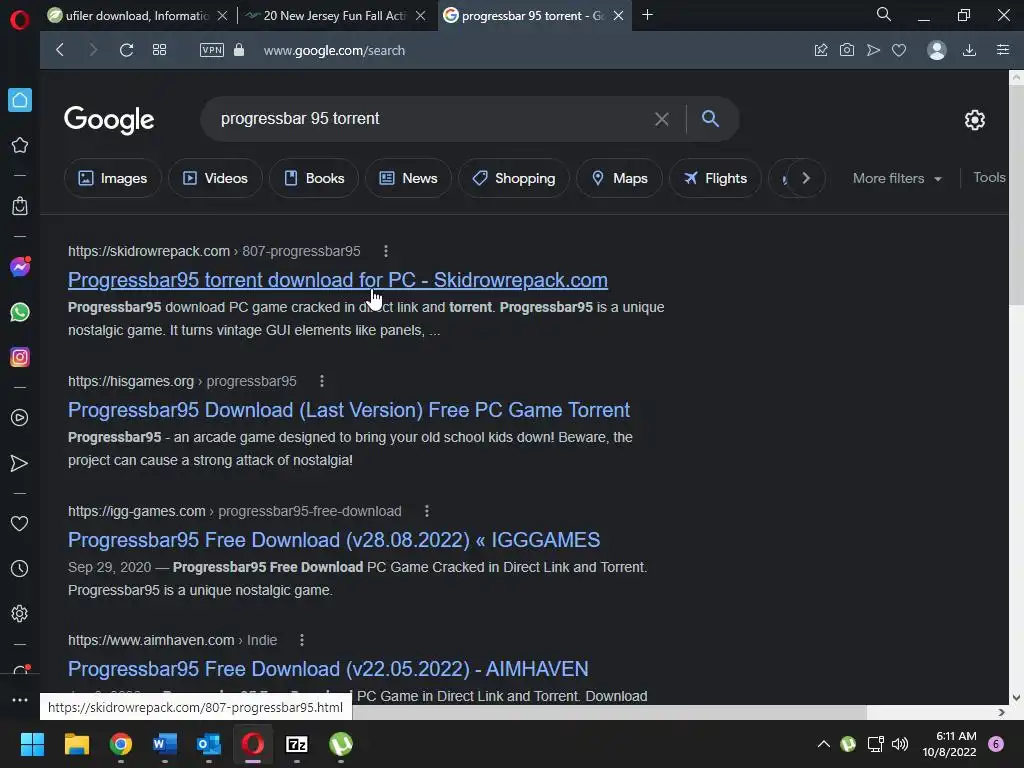Expand the More filters dropdown

pyautogui.click(x=897, y=178)
